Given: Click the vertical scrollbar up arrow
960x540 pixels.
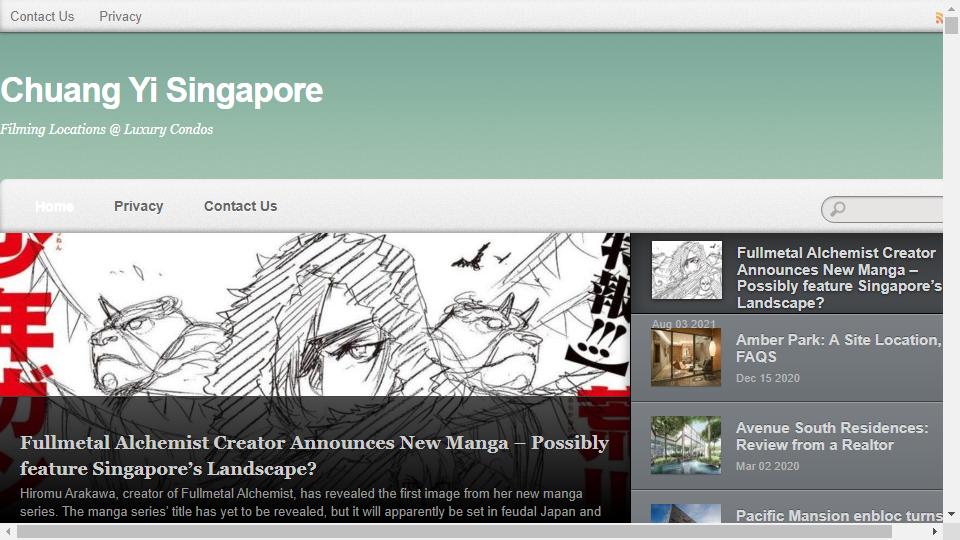Looking at the screenshot, I should click(x=951, y=9).
